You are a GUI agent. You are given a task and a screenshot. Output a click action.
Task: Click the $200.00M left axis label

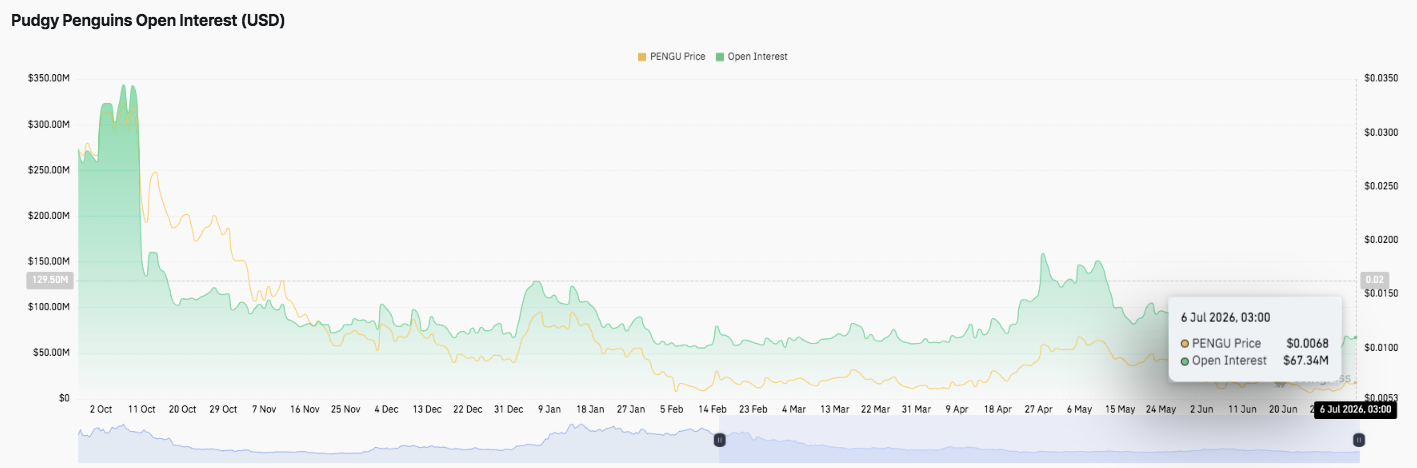(x=49, y=216)
